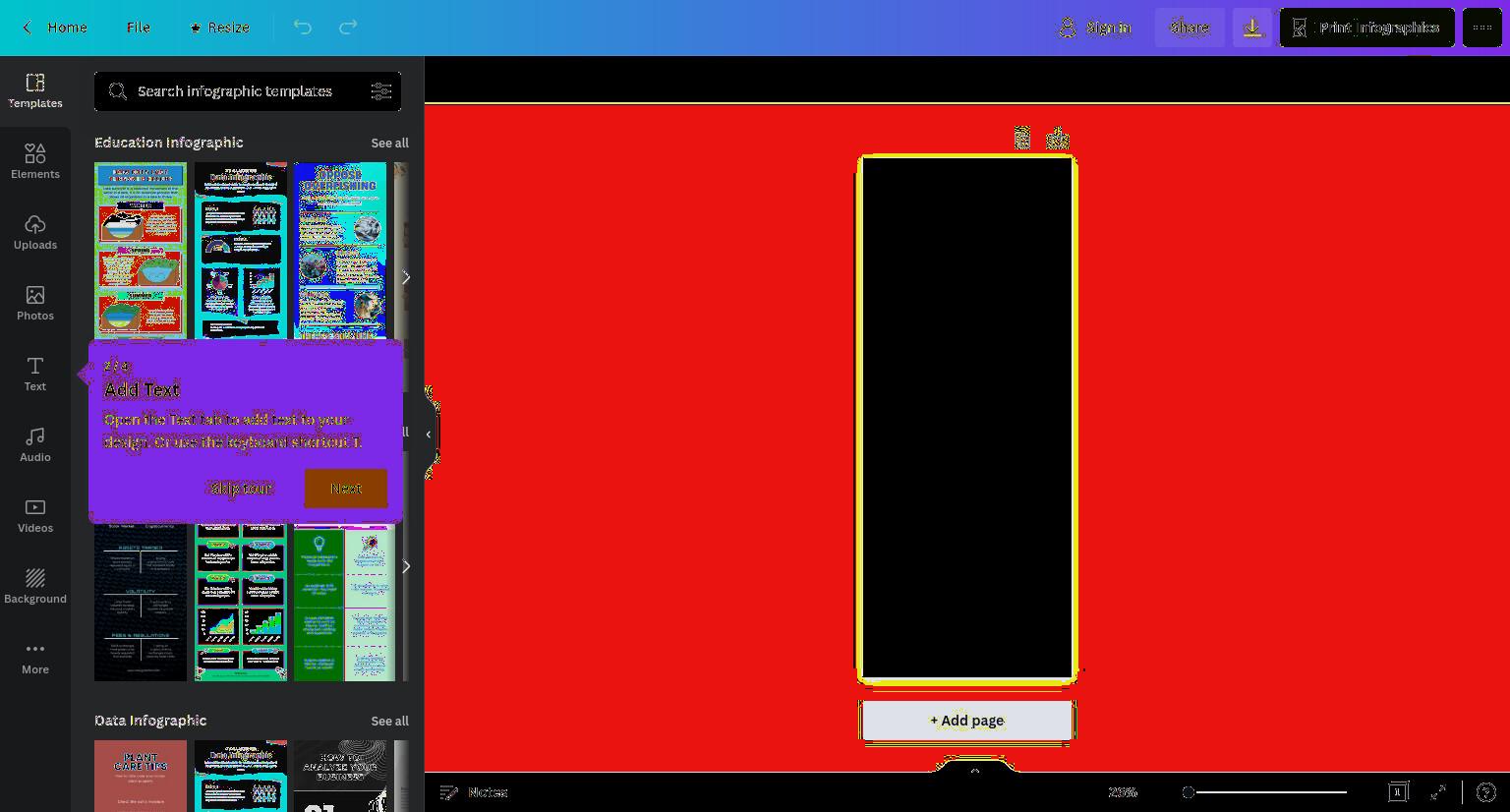Click Next in the tour tooltip
The width and height of the screenshot is (1510, 812).
[346, 489]
